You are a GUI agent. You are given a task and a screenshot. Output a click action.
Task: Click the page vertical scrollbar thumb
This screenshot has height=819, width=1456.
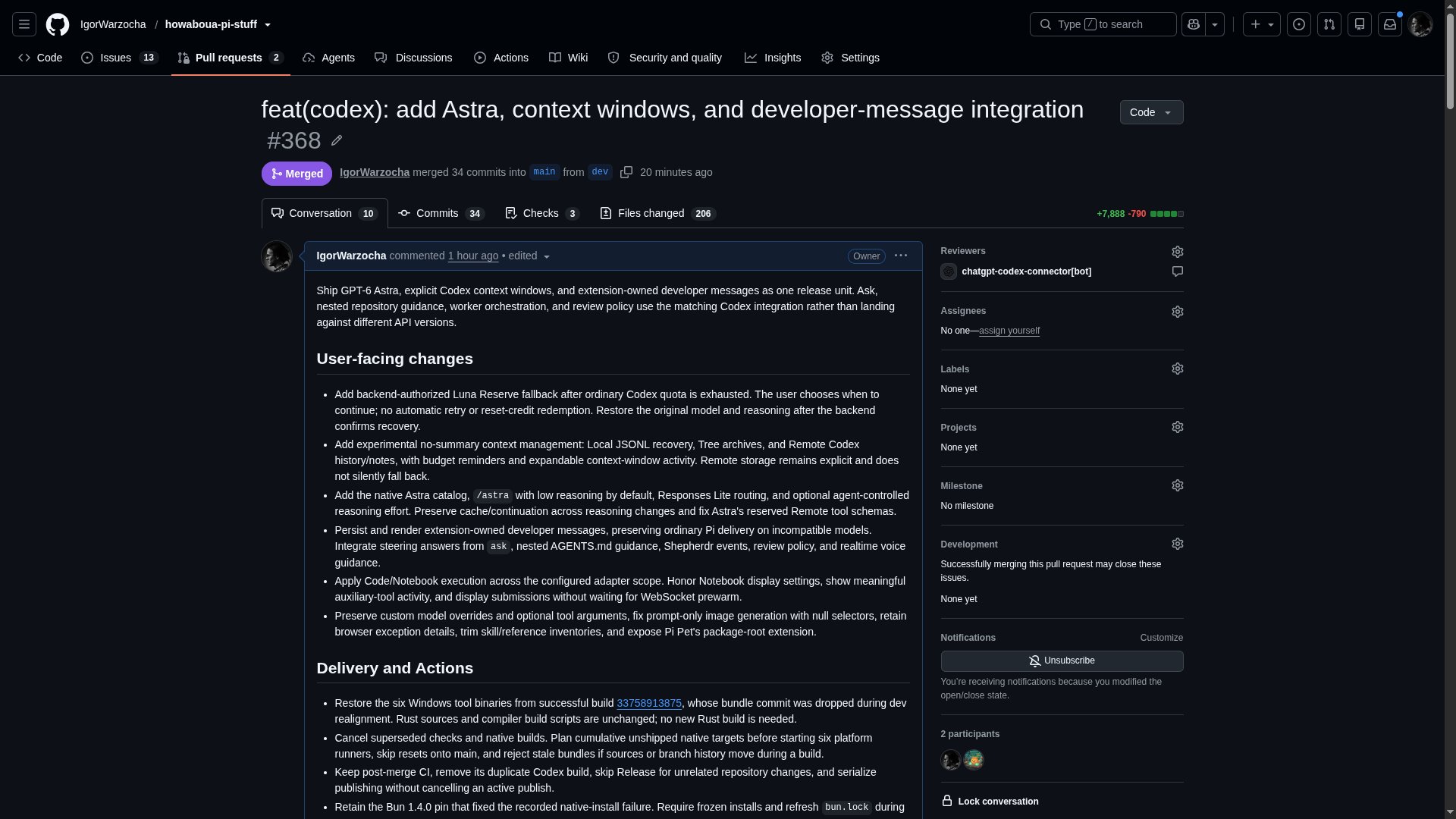coord(1450,61)
